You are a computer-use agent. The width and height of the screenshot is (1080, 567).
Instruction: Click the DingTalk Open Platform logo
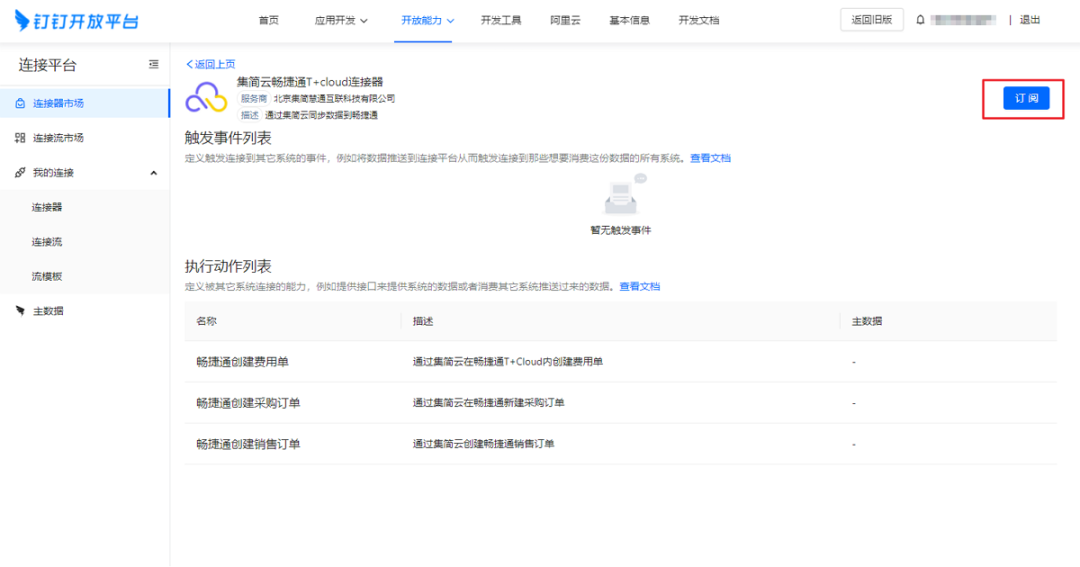(76, 21)
